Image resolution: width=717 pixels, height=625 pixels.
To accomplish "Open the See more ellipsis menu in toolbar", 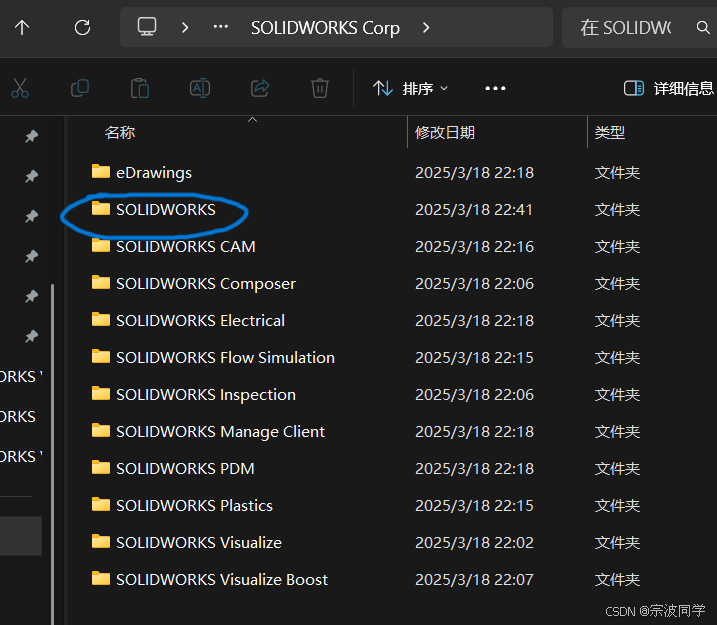I will click(495, 88).
